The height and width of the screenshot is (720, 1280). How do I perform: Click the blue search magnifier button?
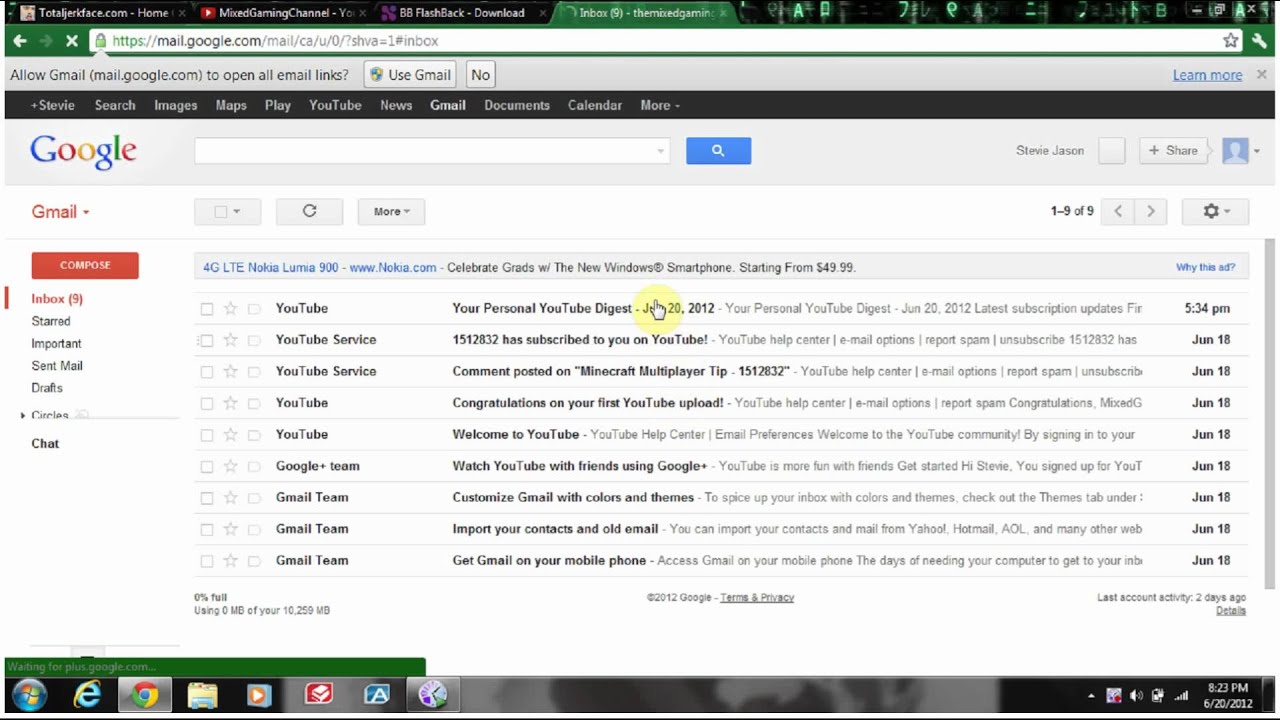point(718,150)
